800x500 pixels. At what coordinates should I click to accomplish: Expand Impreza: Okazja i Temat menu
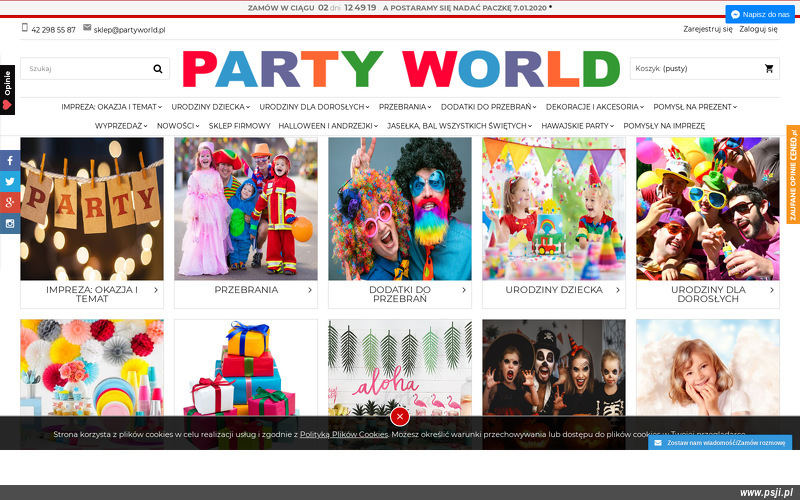[x=111, y=107]
